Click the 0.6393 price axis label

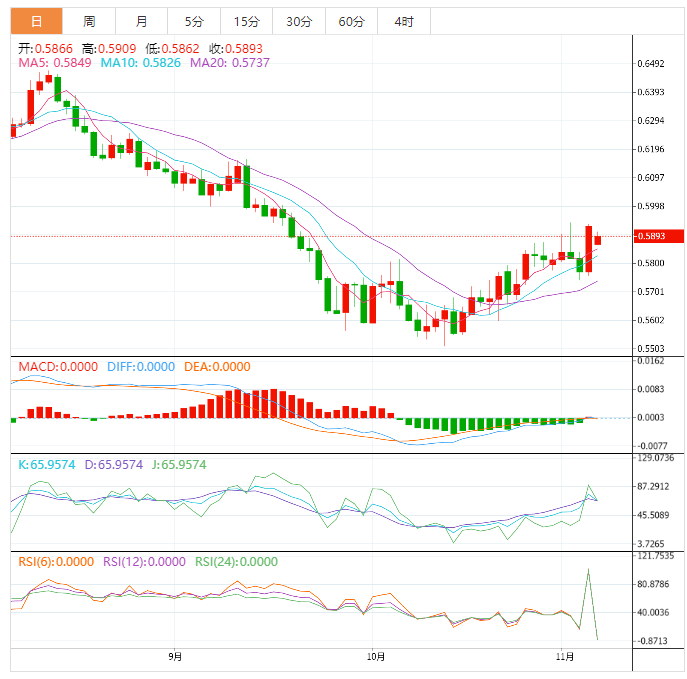pos(651,92)
